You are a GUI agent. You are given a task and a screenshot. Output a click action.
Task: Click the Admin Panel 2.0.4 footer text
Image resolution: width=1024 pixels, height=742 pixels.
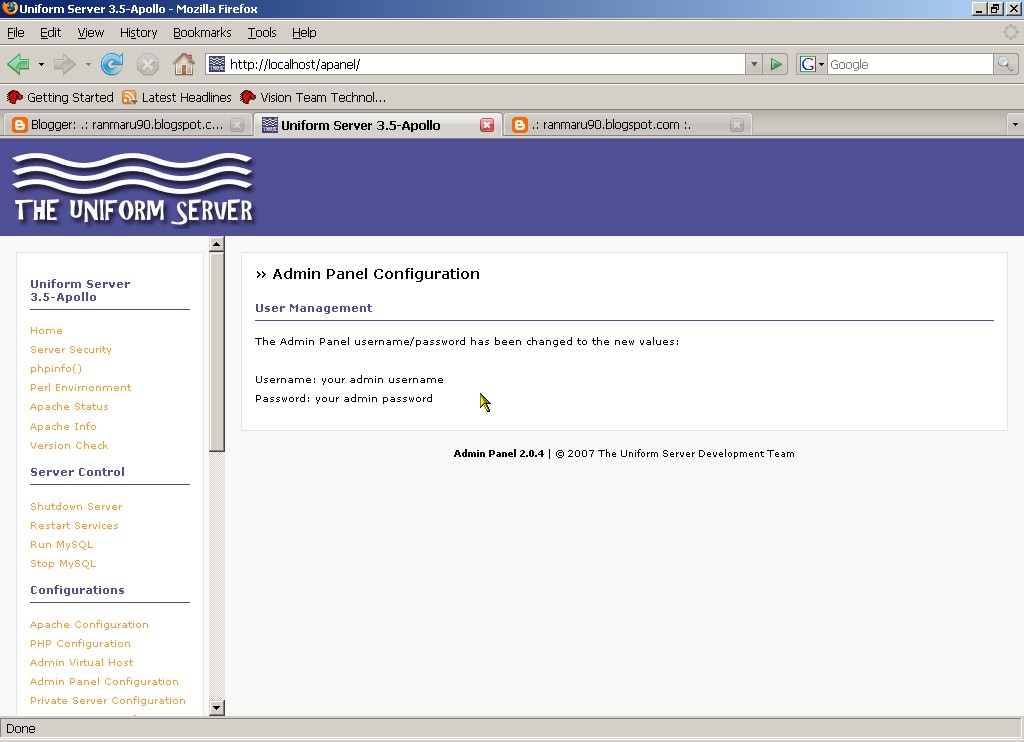tap(499, 453)
